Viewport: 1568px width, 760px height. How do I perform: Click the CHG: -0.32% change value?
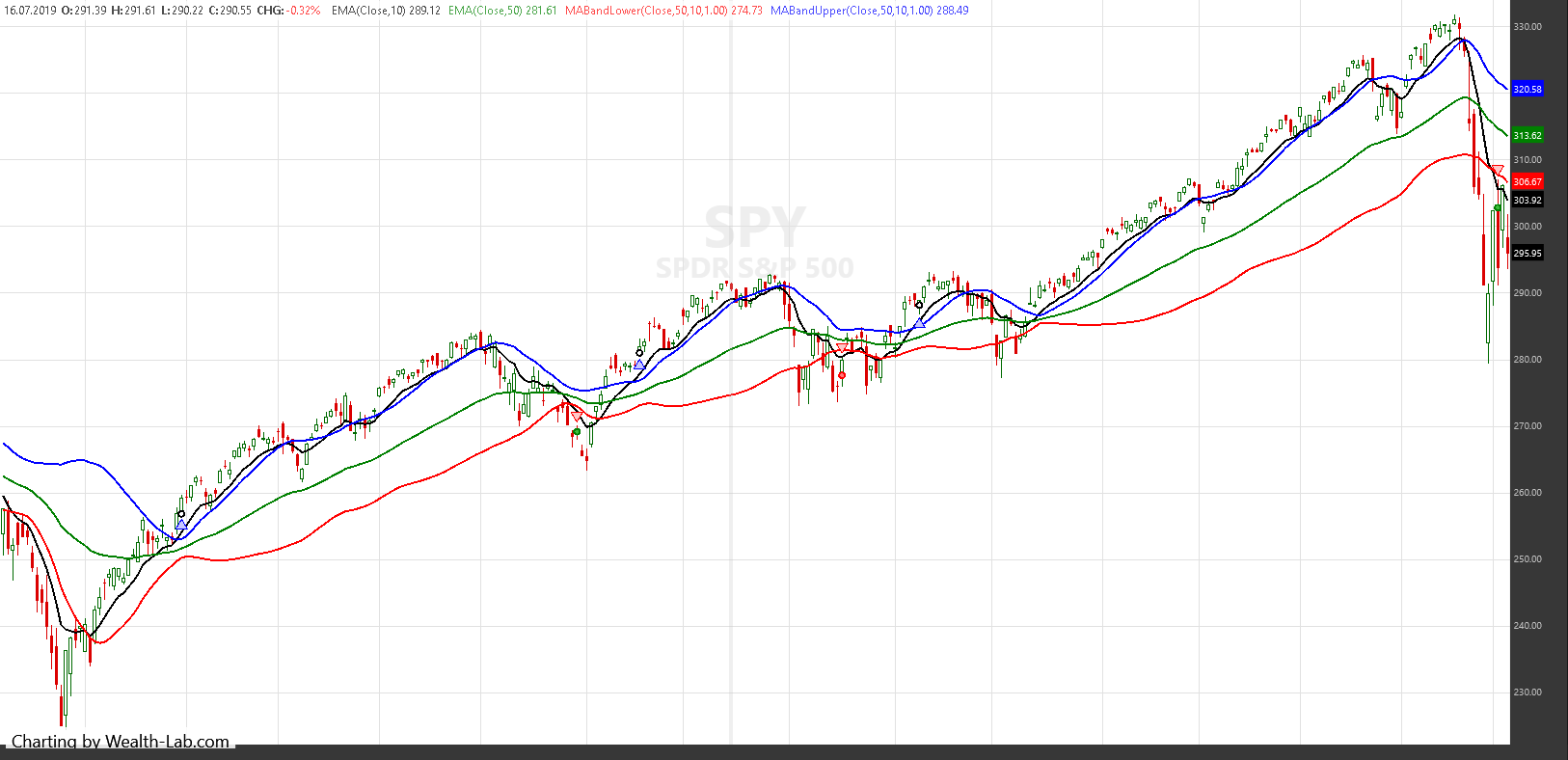pyautogui.click(x=288, y=11)
